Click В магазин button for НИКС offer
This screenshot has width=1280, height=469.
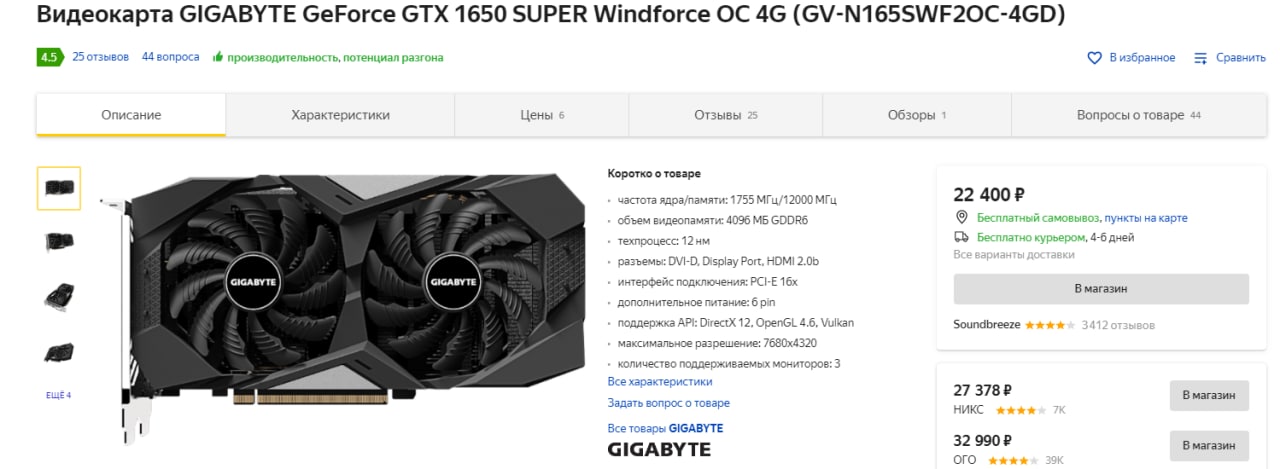point(1209,395)
